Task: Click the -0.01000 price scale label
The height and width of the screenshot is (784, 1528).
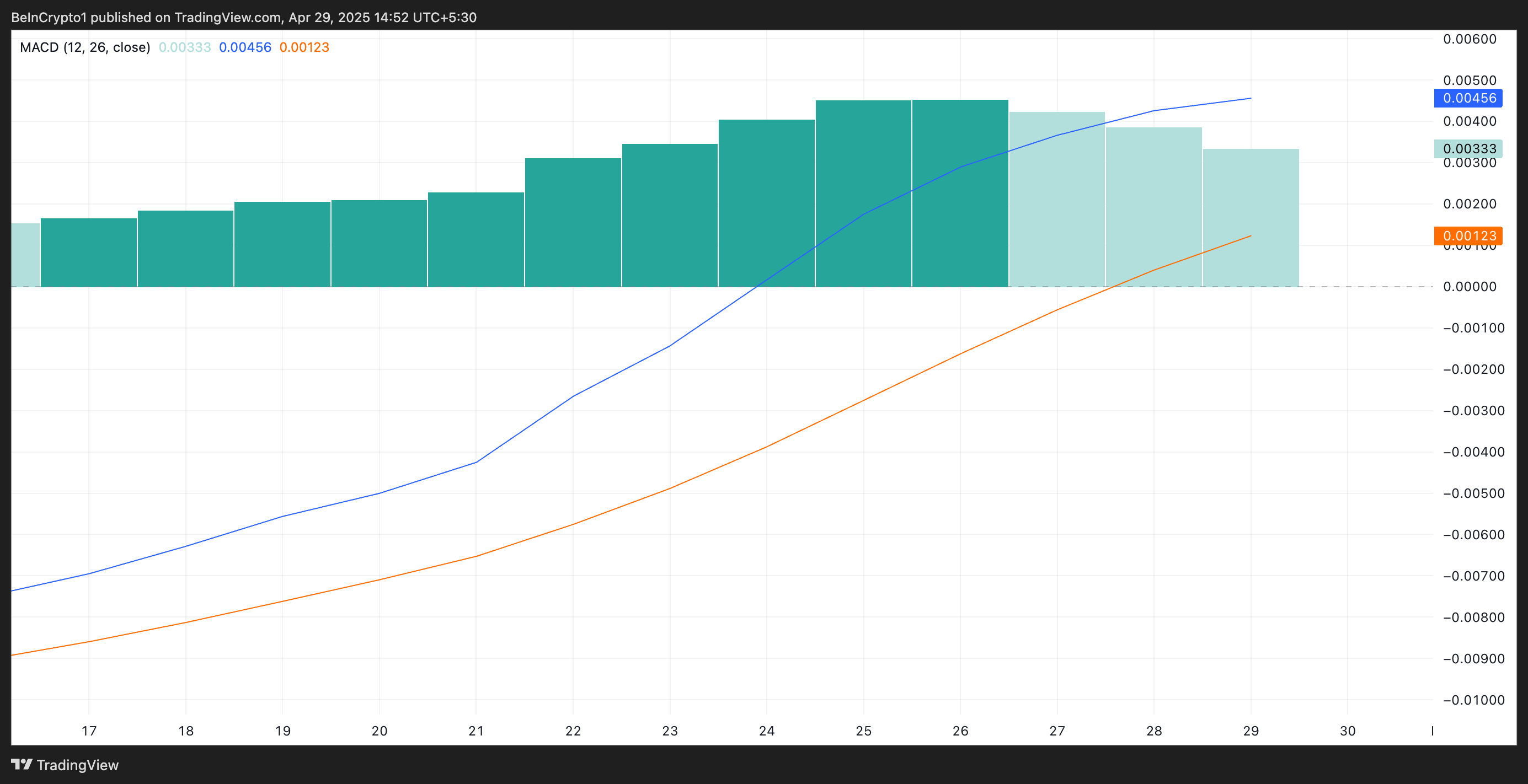Action: tap(1473, 700)
